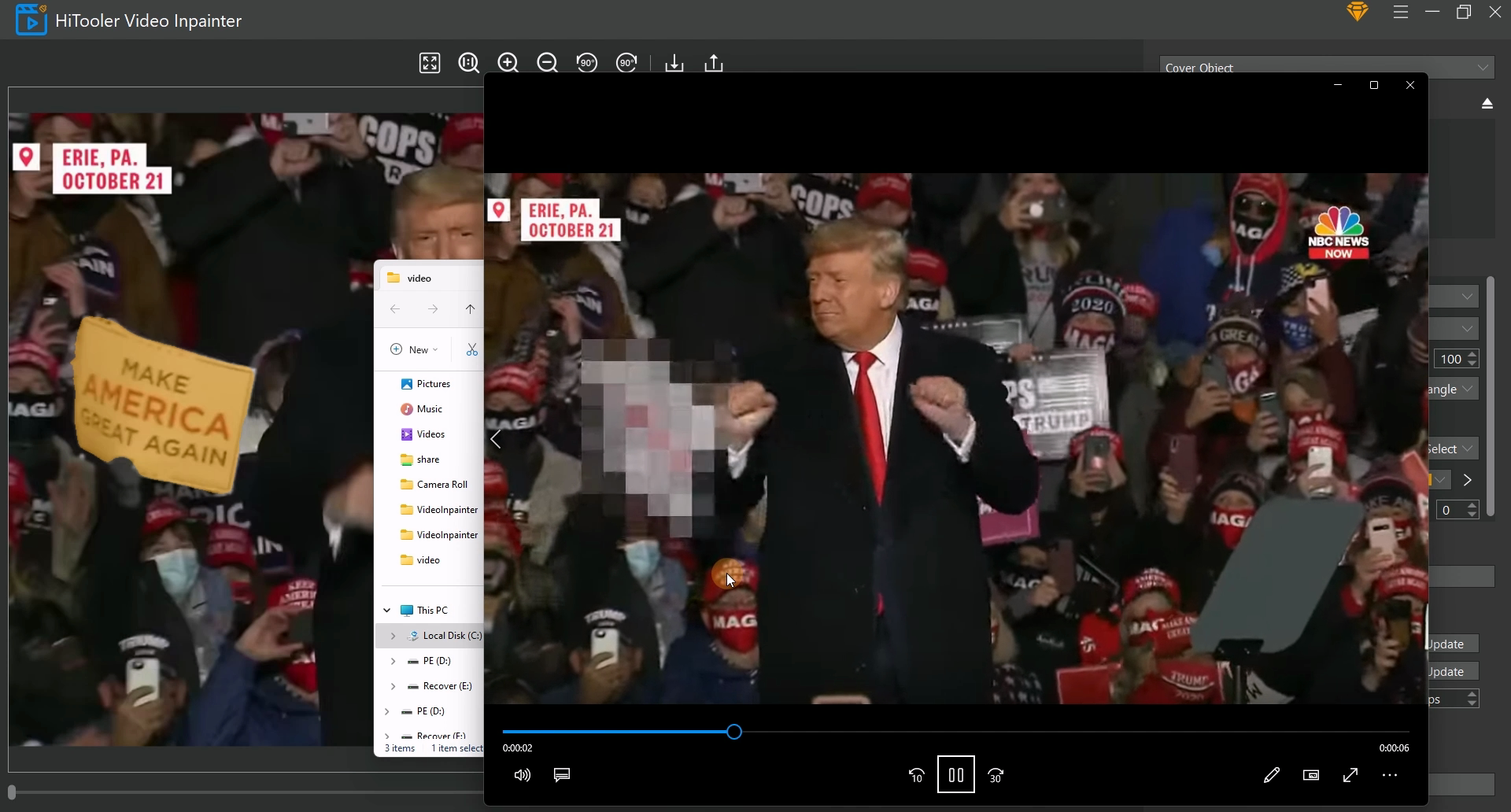Select the Zoom In tool
Image resolution: width=1511 pixels, height=812 pixels.
point(508,63)
